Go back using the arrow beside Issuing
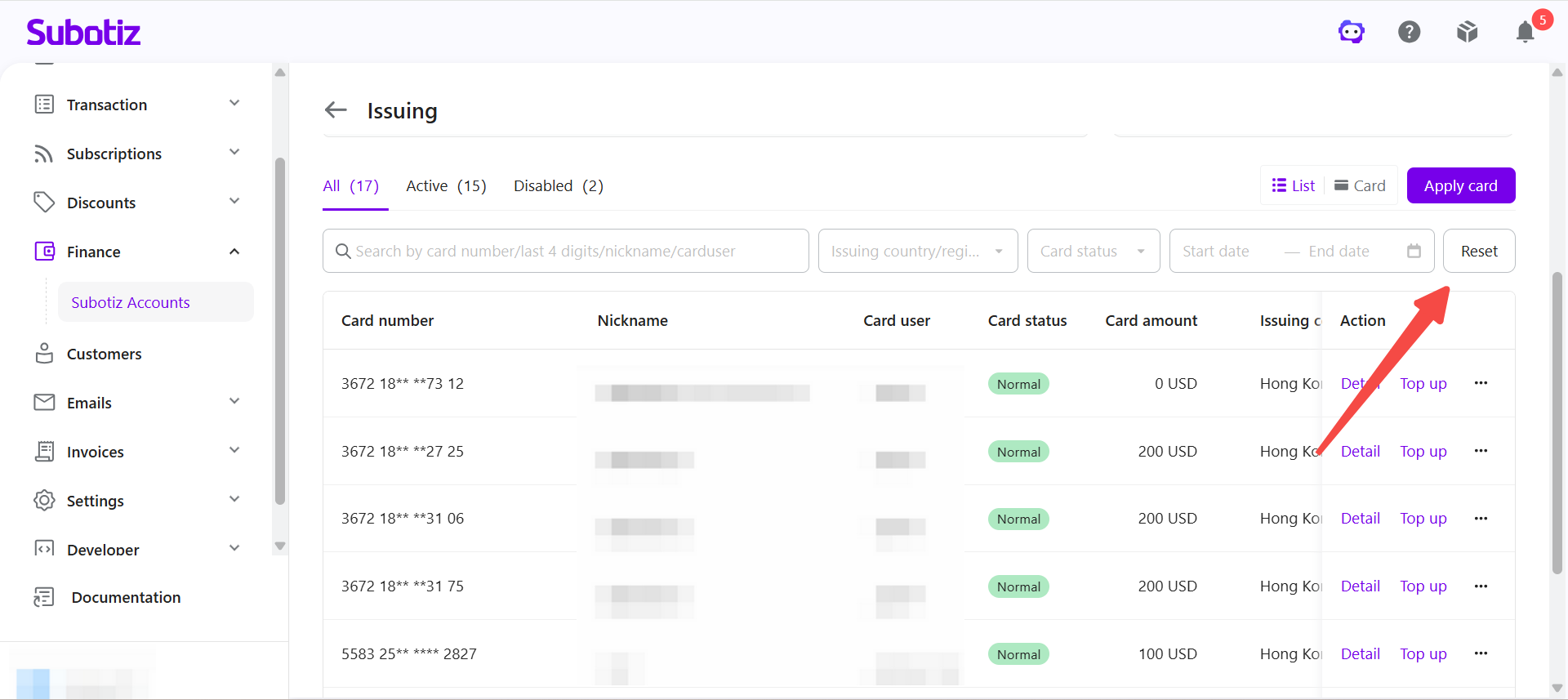Screen dimensions: 1568x700 pos(336,109)
